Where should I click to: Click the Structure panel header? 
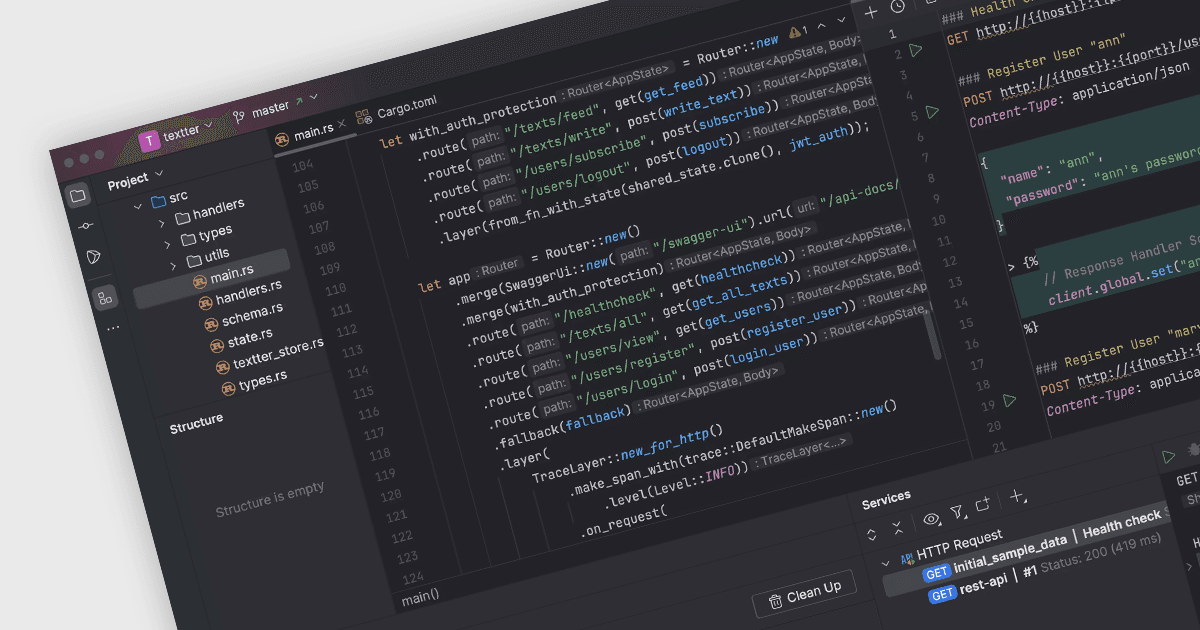click(x=196, y=425)
